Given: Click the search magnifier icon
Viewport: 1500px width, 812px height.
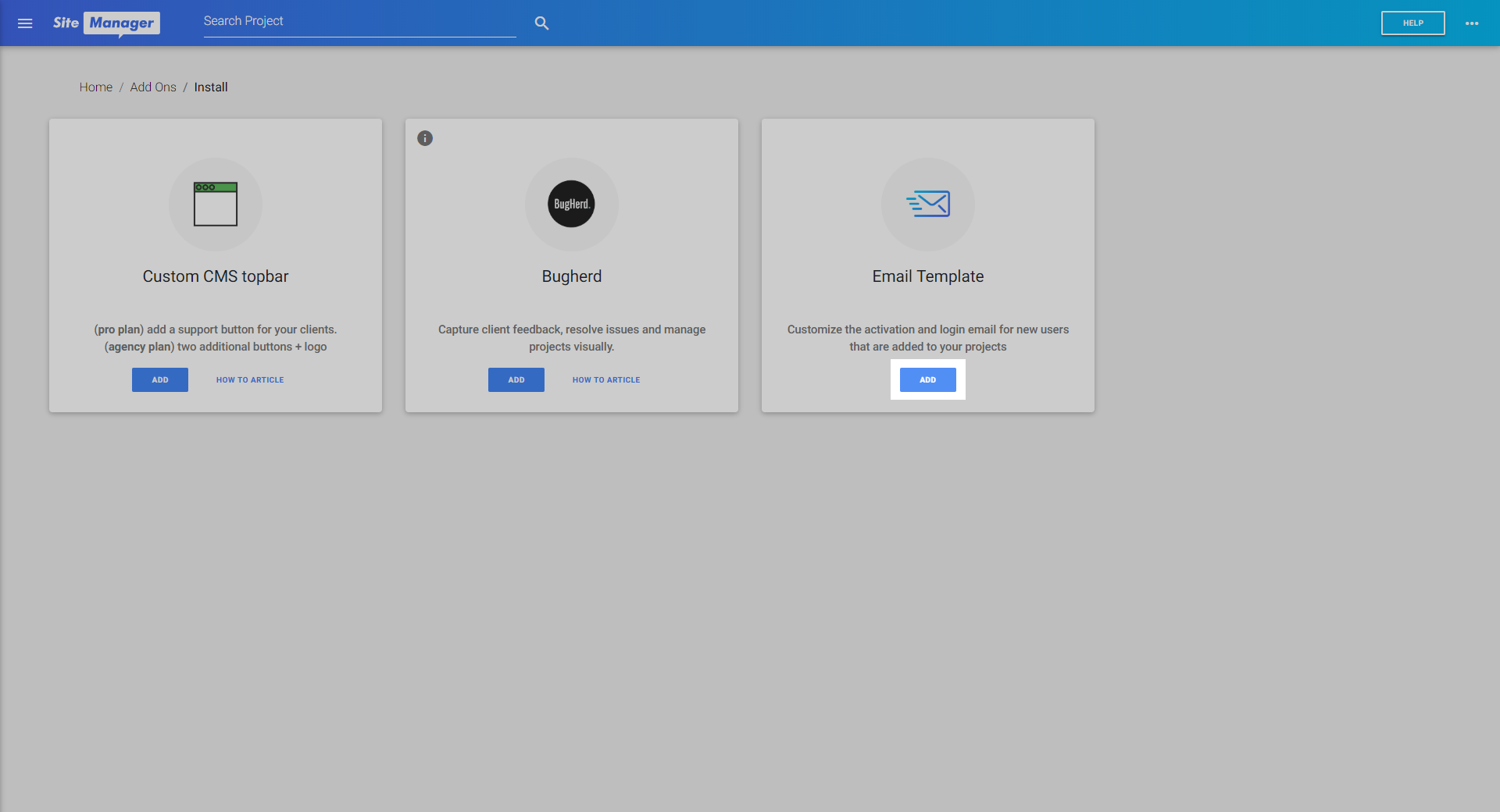Looking at the screenshot, I should tap(541, 23).
